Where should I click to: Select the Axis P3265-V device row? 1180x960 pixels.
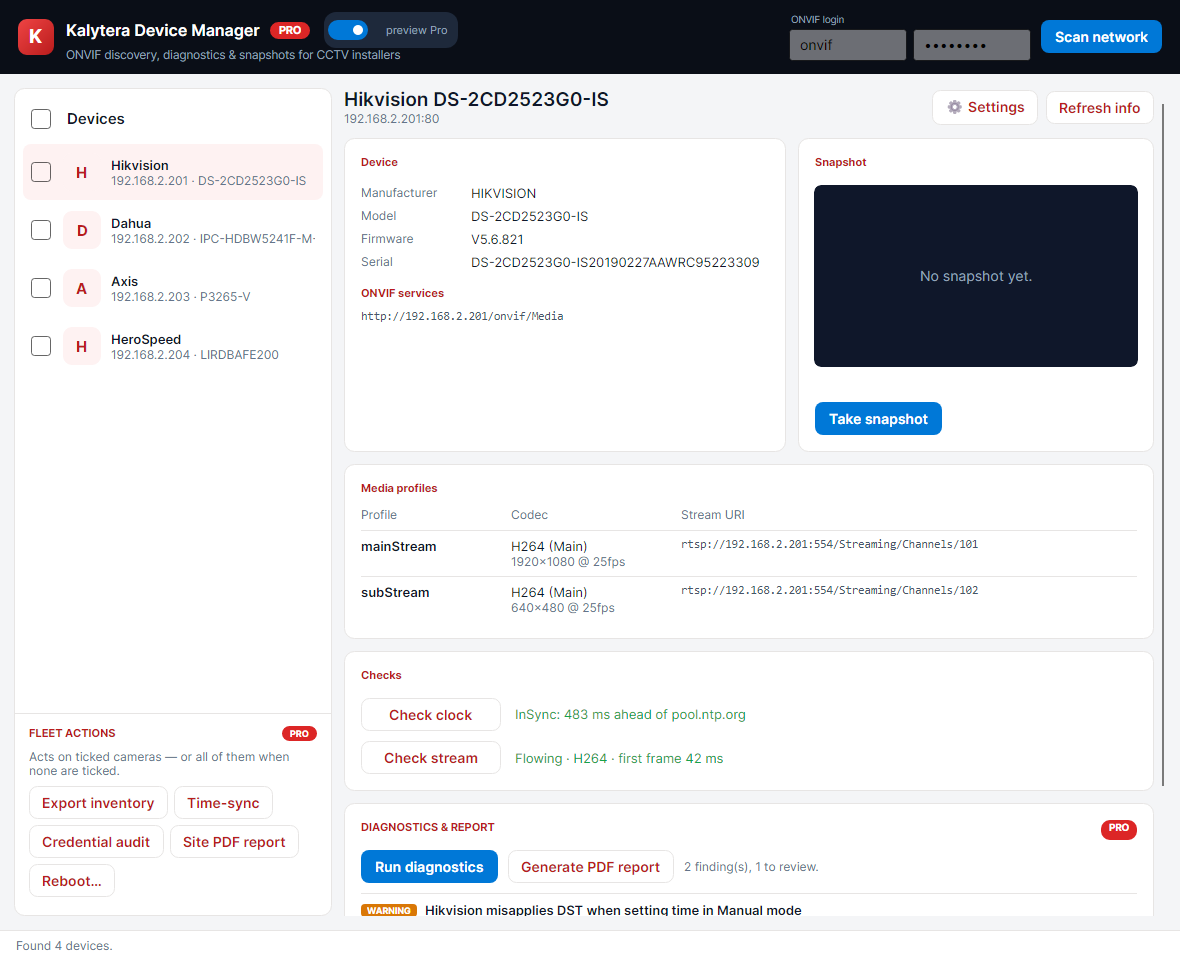172,288
